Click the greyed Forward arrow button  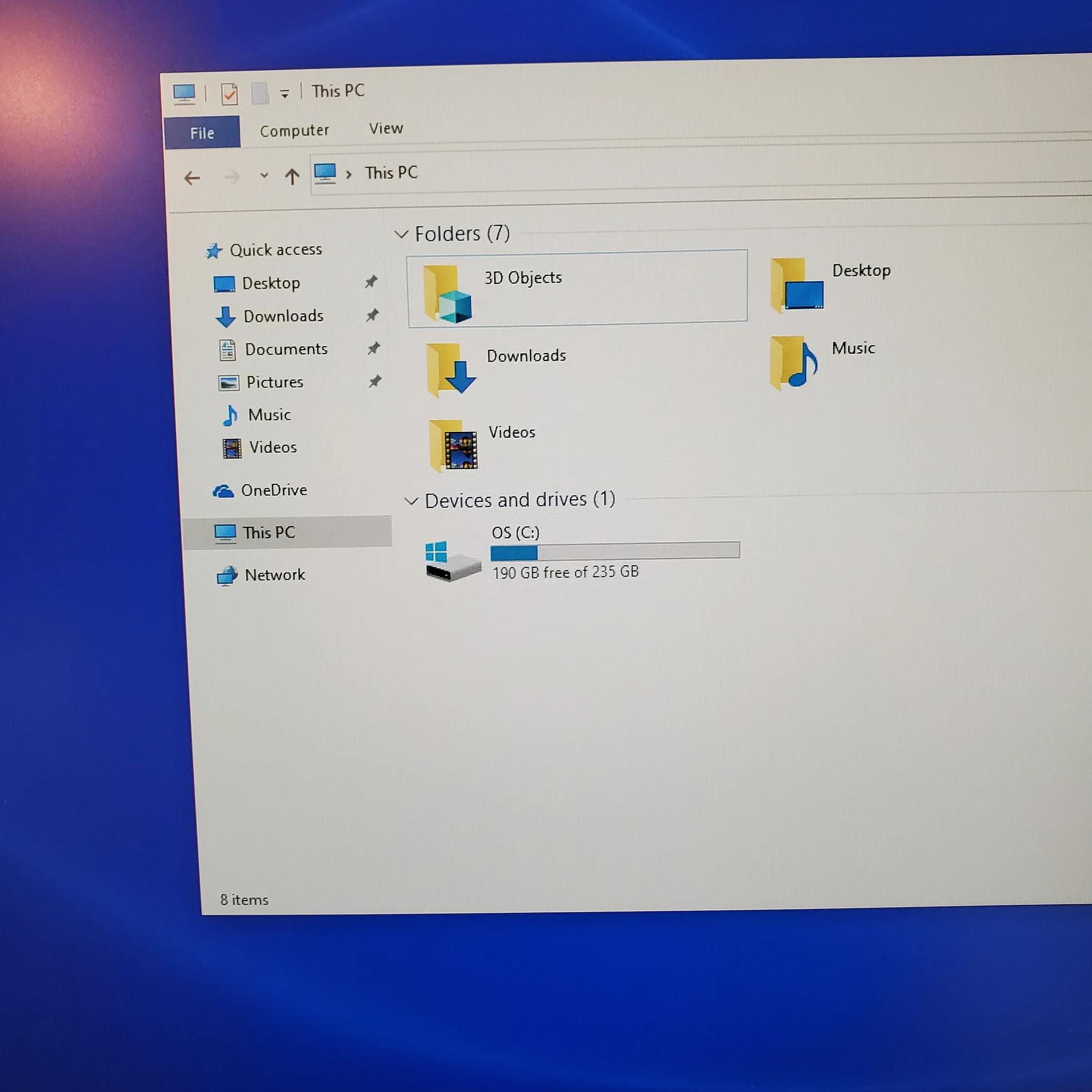coord(232,178)
